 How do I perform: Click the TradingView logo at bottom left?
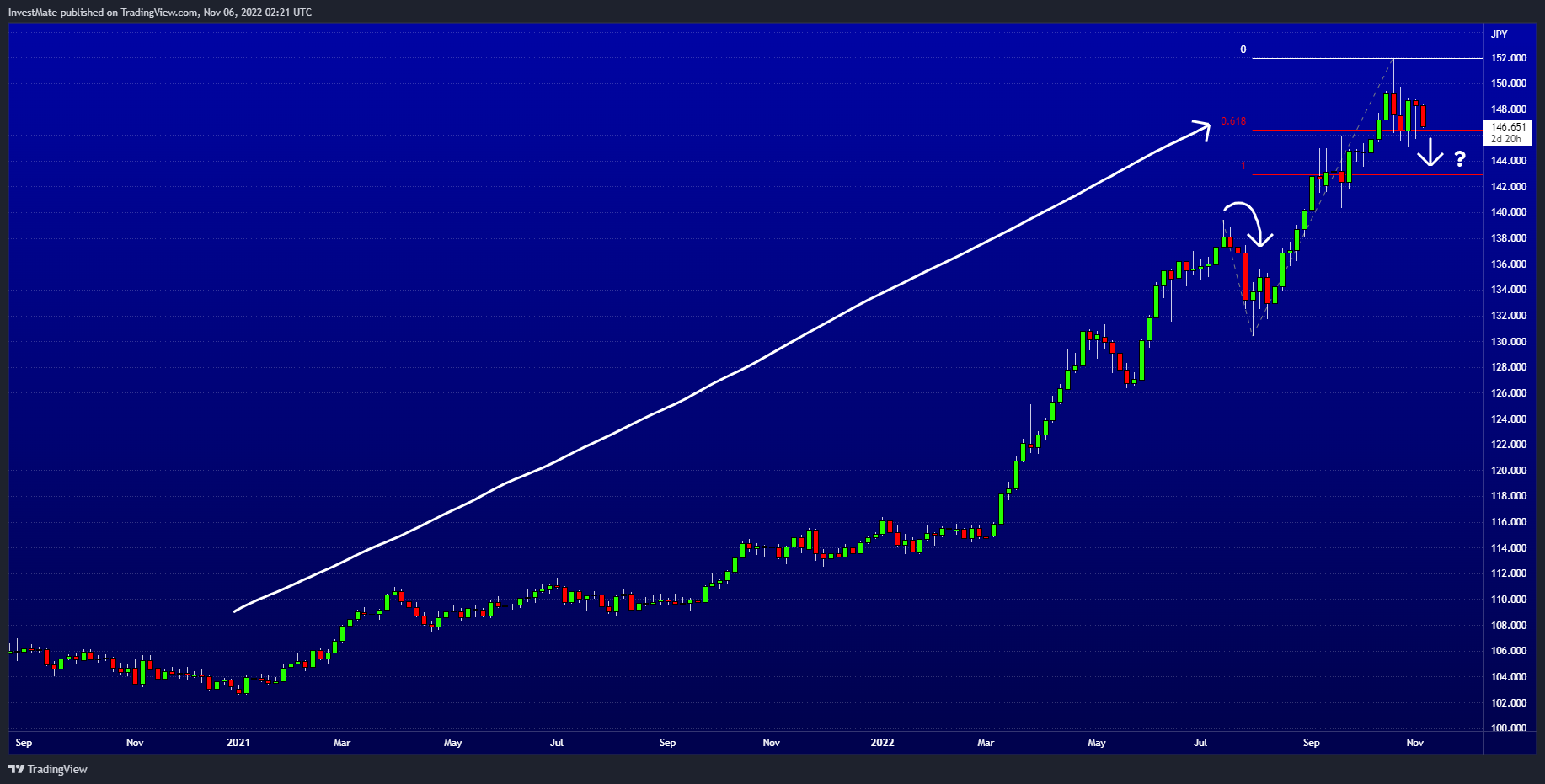coord(48,769)
